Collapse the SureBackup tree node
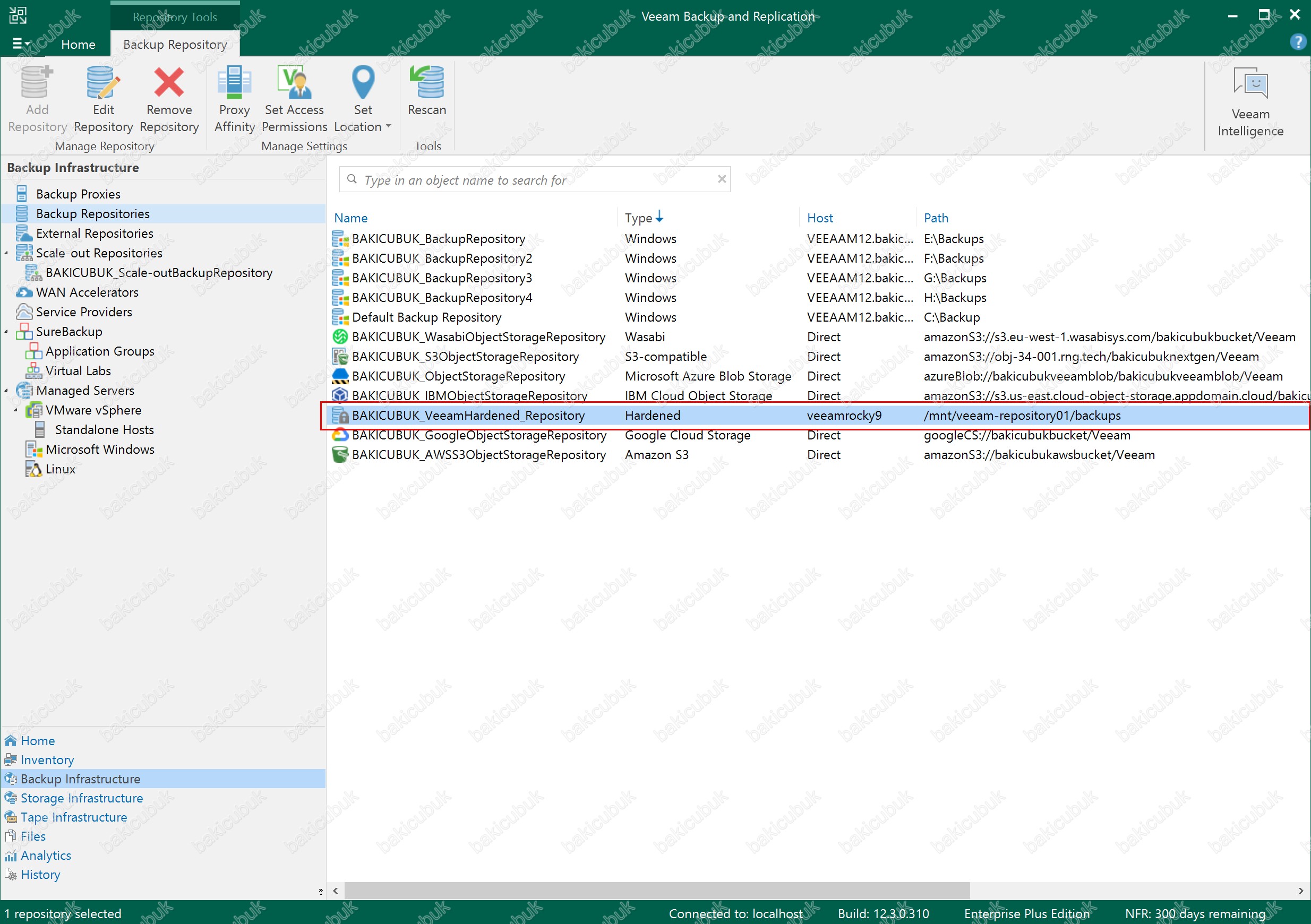This screenshot has height=924, width=1311. pos(6,332)
